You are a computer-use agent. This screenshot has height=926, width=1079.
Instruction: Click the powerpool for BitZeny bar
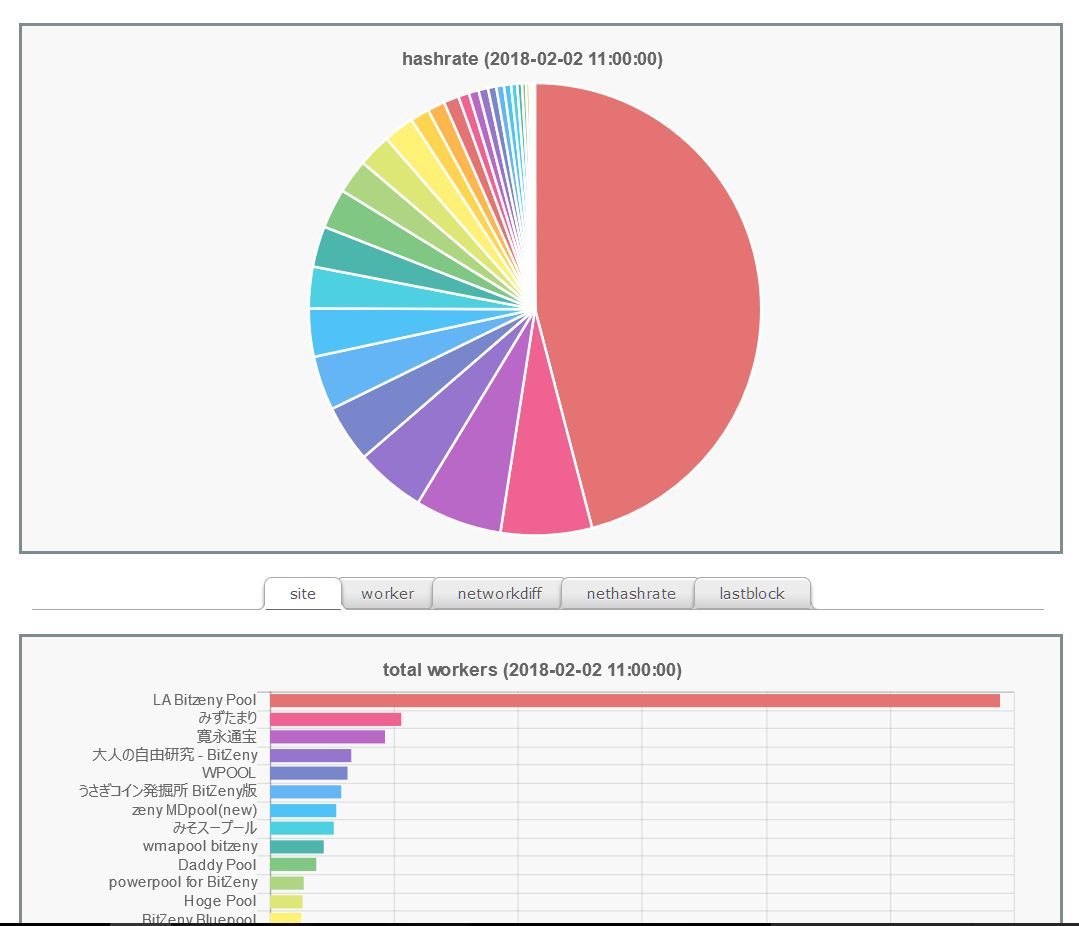tap(287, 883)
